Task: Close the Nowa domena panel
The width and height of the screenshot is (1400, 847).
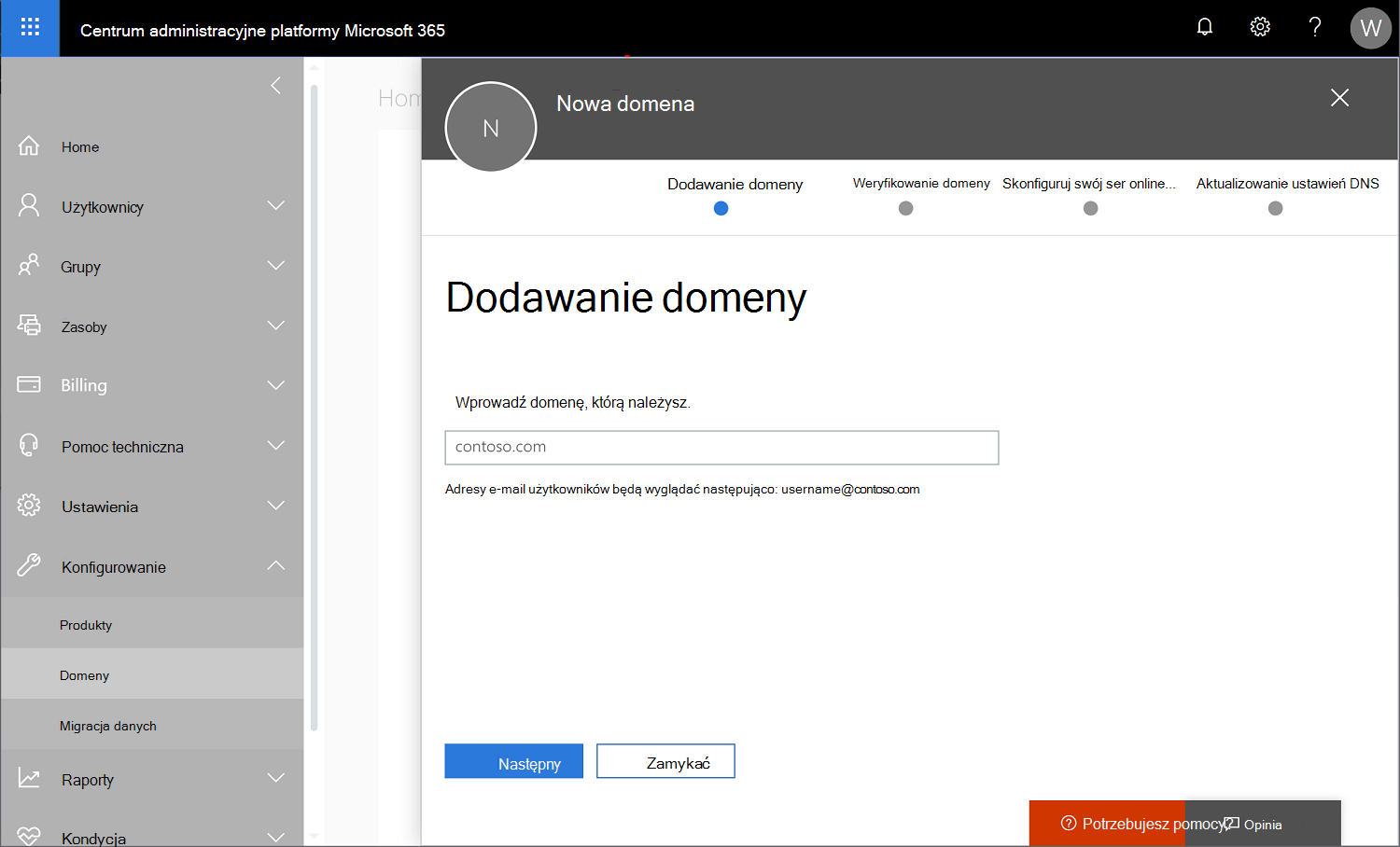Action: tap(1339, 98)
